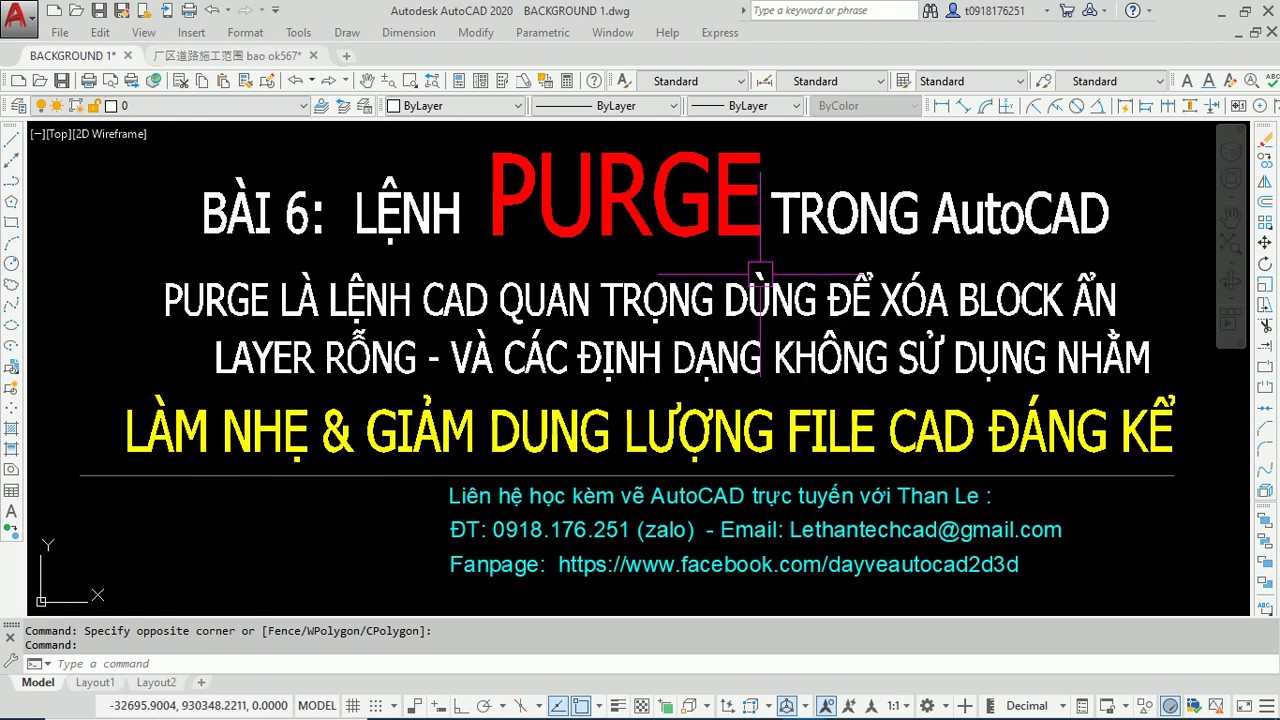Image resolution: width=1280 pixels, height=720 pixels.
Task: Toggle Transparency display in status bar
Action: point(641,706)
